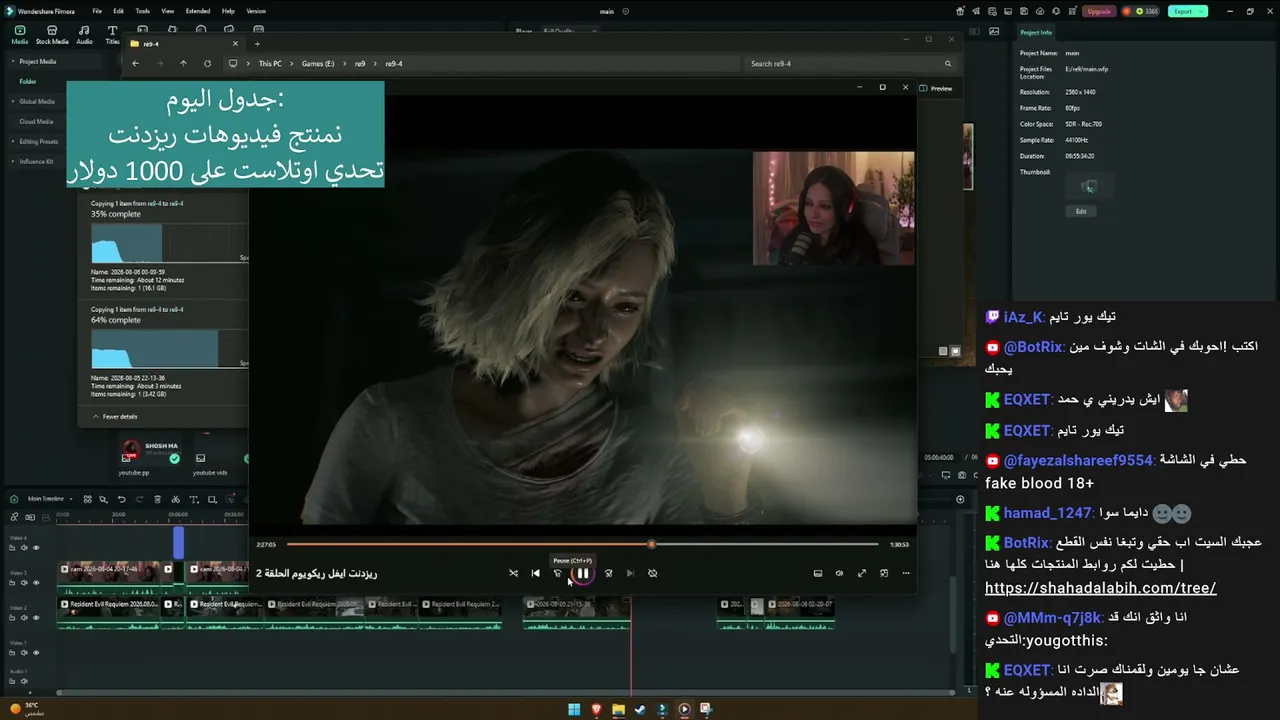Go back in File Explorer
1280x720 pixels.
[x=135, y=64]
